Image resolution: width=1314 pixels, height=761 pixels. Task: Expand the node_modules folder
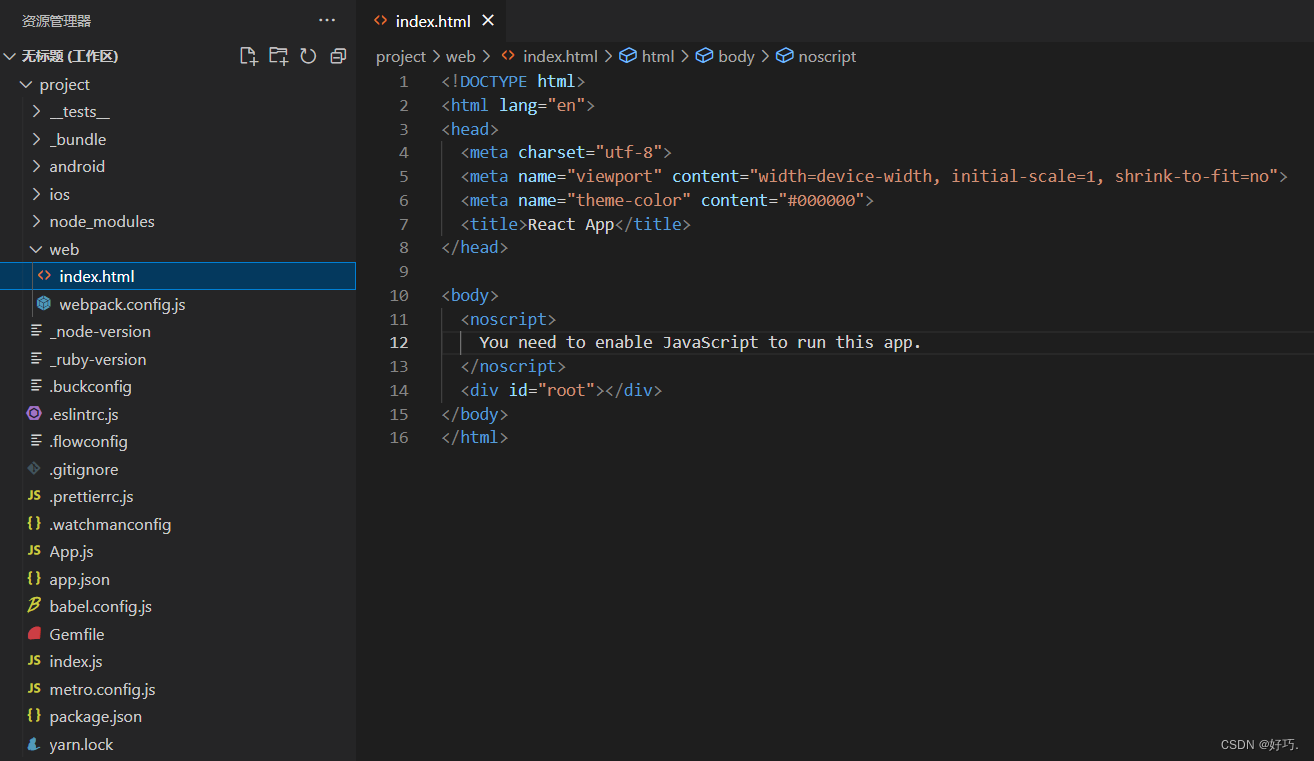pos(36,221)
